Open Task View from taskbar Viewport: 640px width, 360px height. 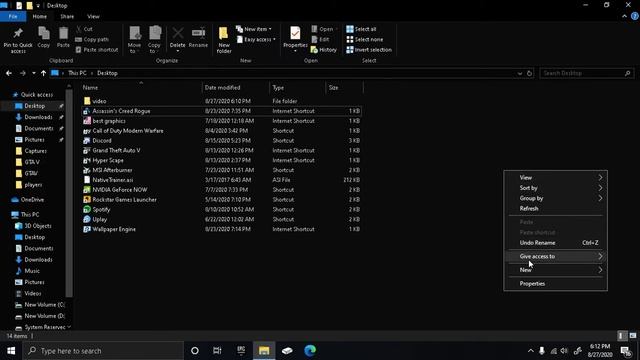tap(217, 351)
